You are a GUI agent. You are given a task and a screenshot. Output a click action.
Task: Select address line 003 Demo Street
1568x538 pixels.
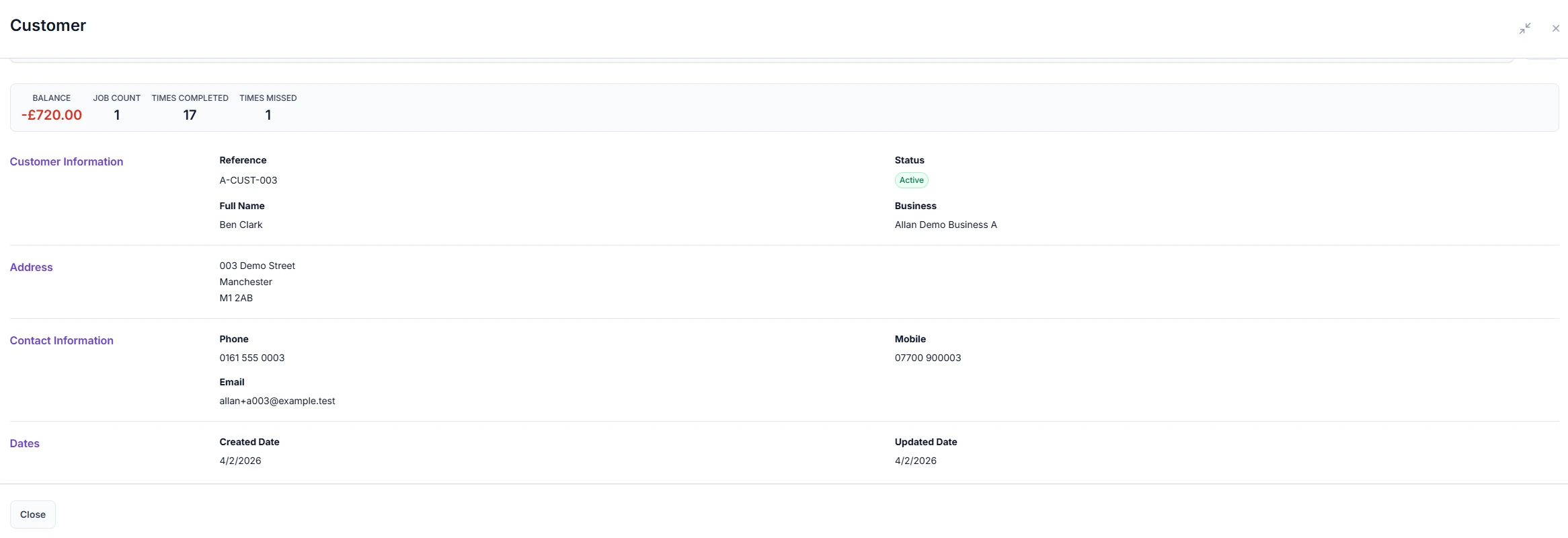[x=257, y=266]
